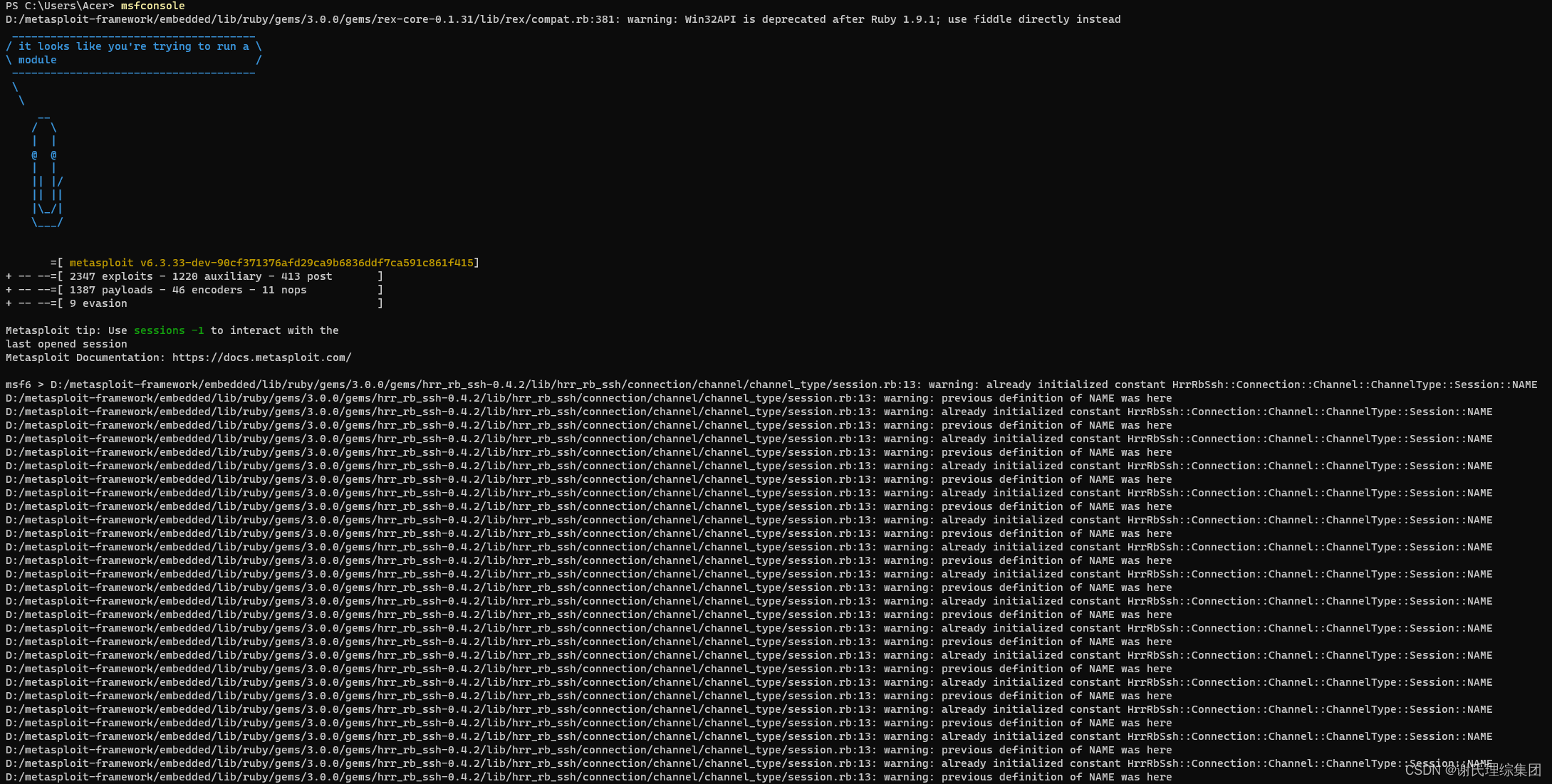This screenshot has width=1552, height=784.
Task: Click the msfconsole command text
Action: coord(152,6)
